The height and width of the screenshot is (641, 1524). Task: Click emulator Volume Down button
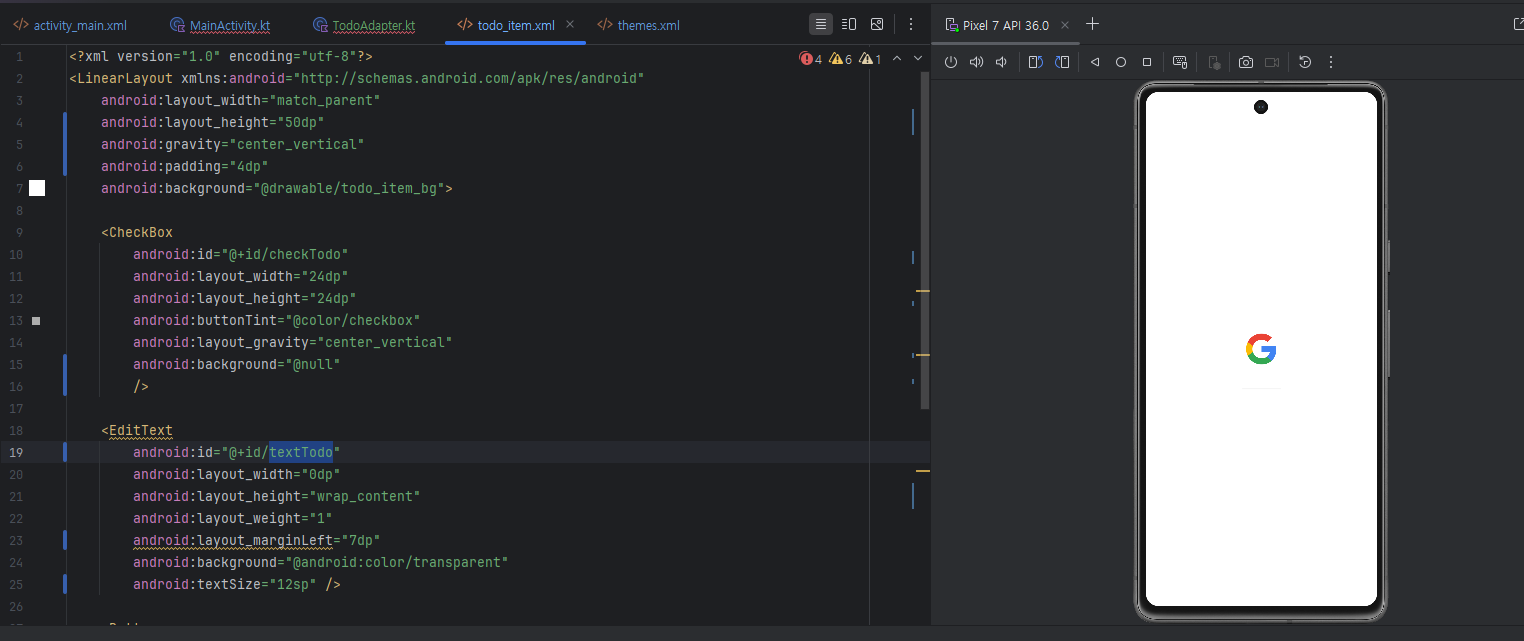tap(1001, 62)
